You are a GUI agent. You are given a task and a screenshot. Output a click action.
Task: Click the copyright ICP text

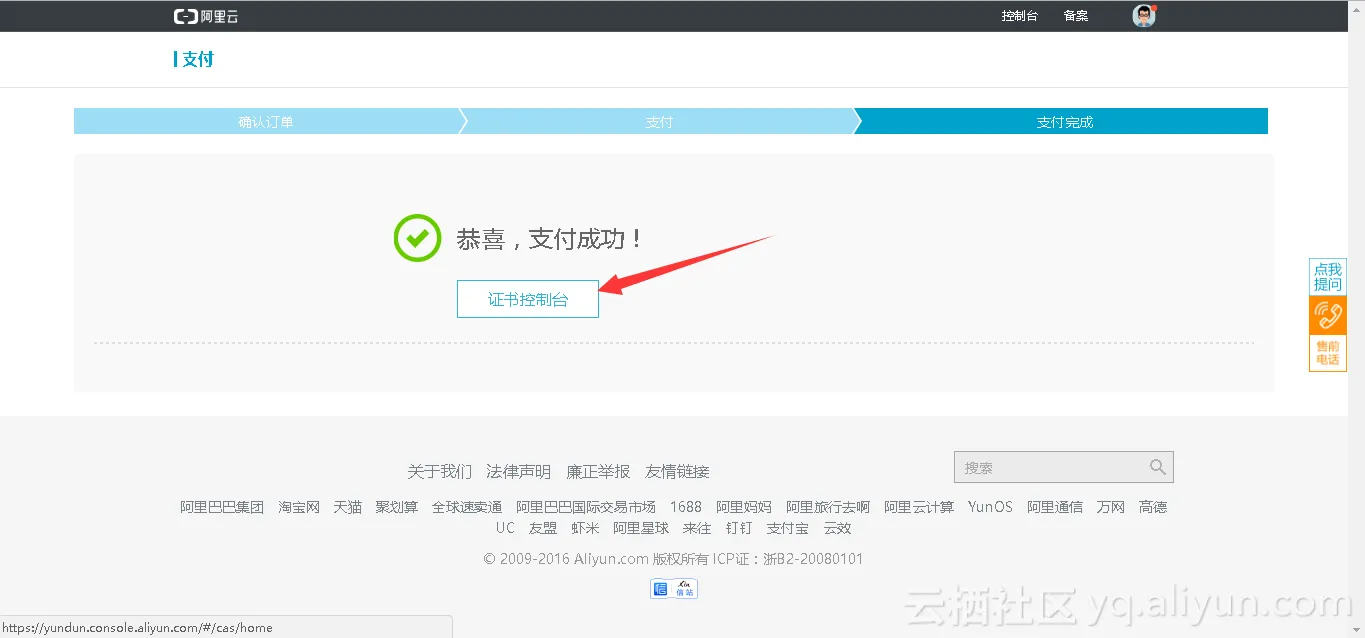(x=673, y=559)
